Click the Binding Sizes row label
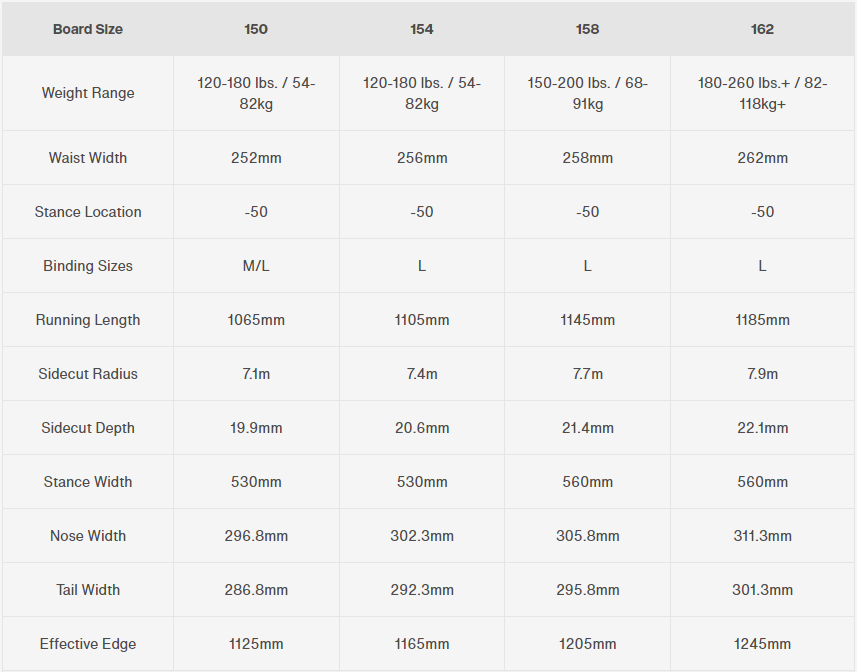 [88, 266]
